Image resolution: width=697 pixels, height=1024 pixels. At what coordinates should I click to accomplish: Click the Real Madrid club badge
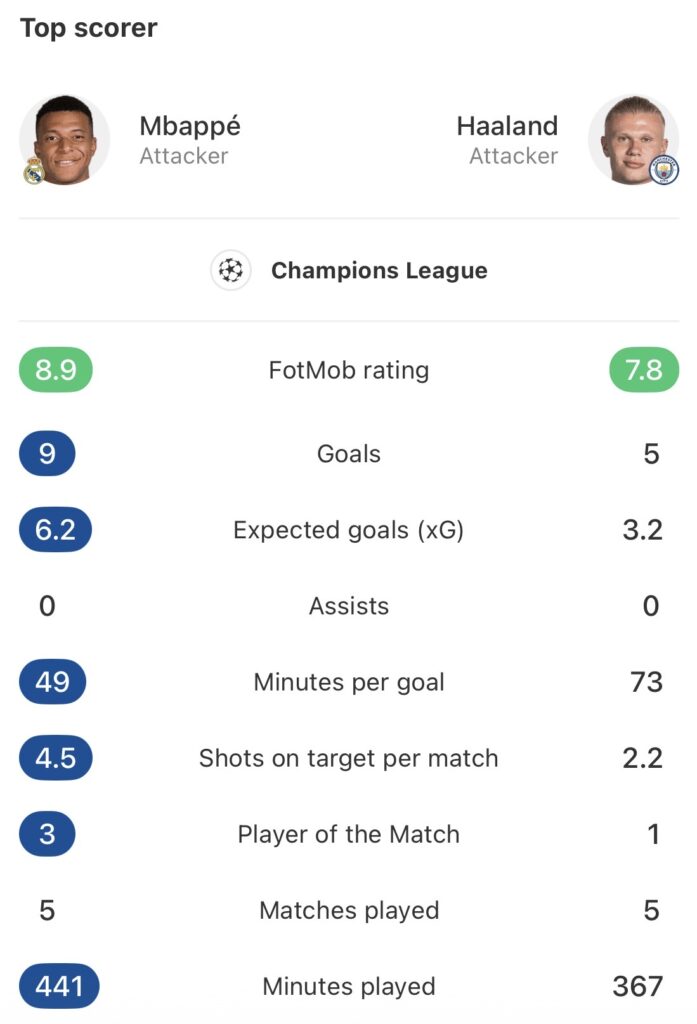click(35, 171)
